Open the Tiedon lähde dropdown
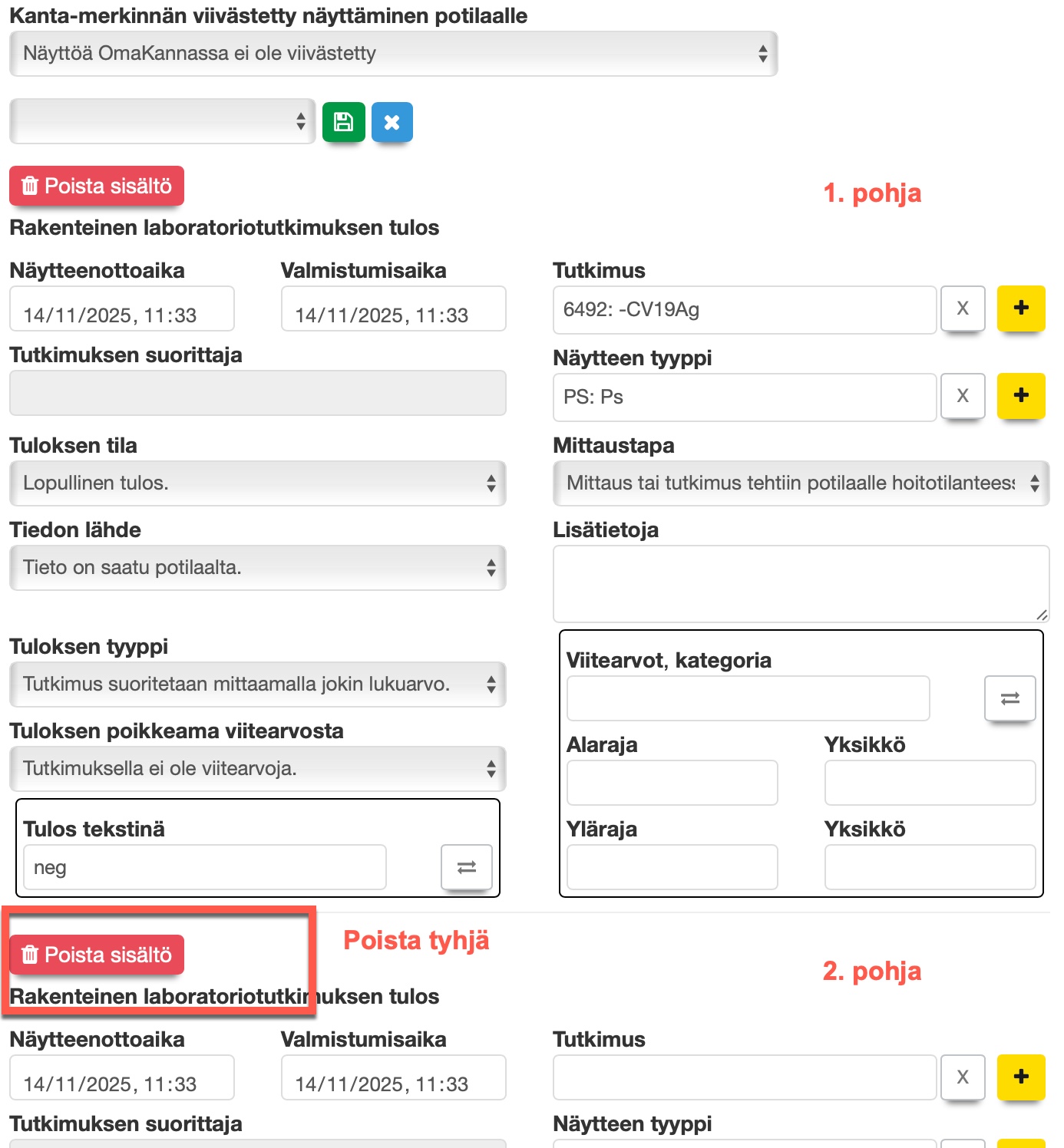1064x1148 pixels. point(257,568)
